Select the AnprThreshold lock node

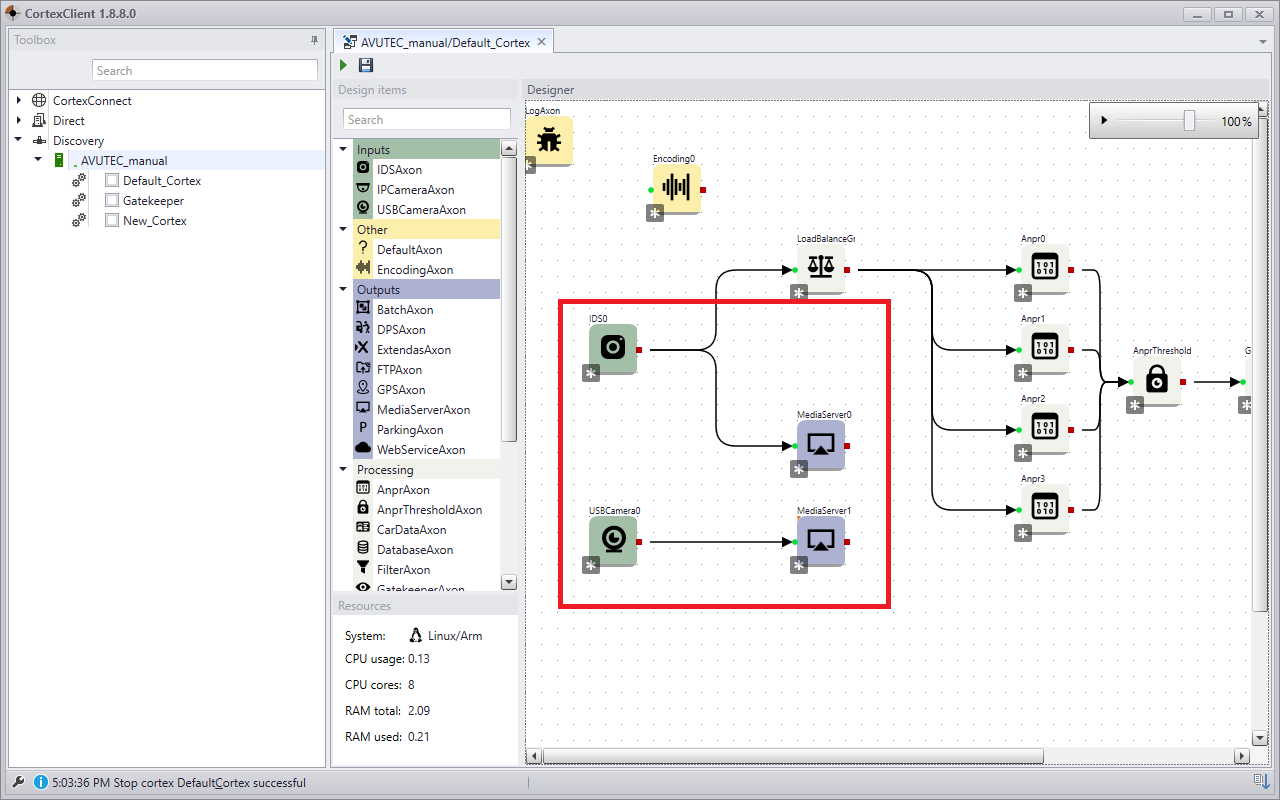click(1157, 381)
